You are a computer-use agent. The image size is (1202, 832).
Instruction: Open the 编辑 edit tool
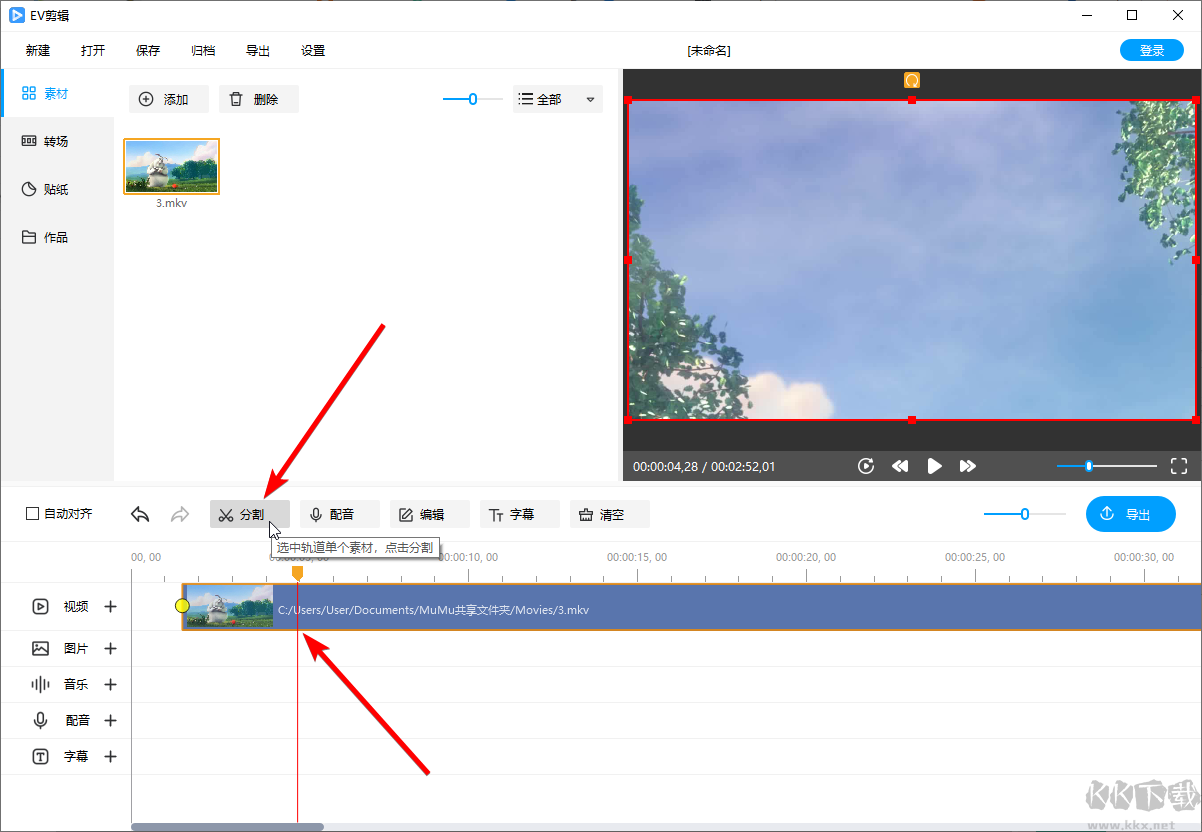pyautogui.click(x=429, y=513)
